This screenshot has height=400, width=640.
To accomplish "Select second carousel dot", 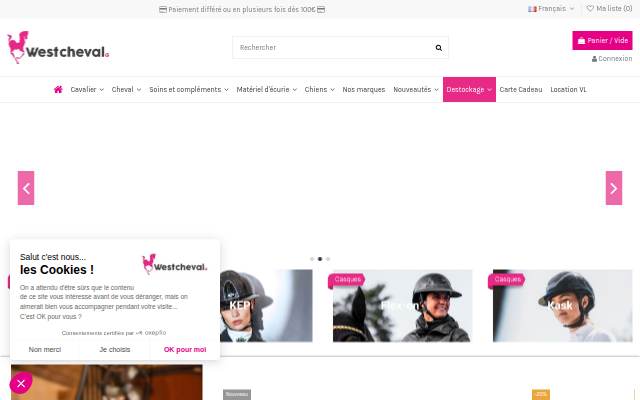I will [320, 259].
